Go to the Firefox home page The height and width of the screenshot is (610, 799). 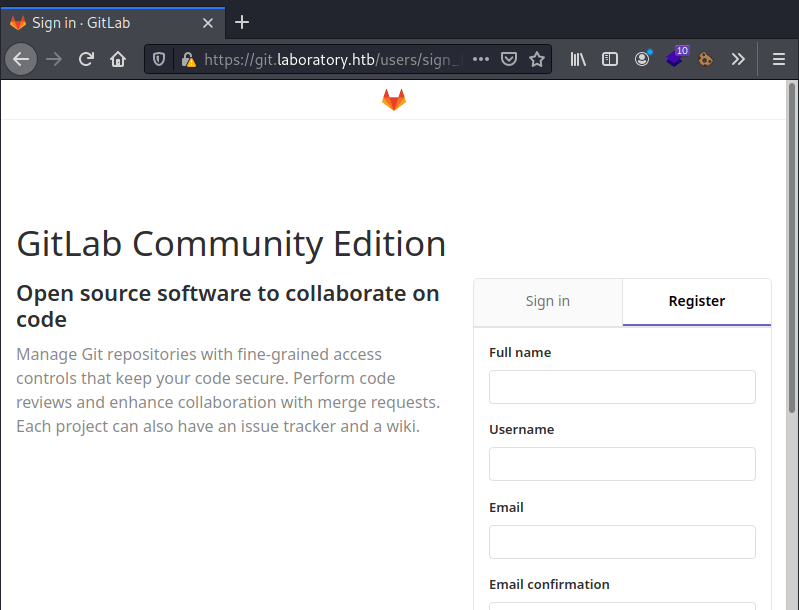point(118,60)
